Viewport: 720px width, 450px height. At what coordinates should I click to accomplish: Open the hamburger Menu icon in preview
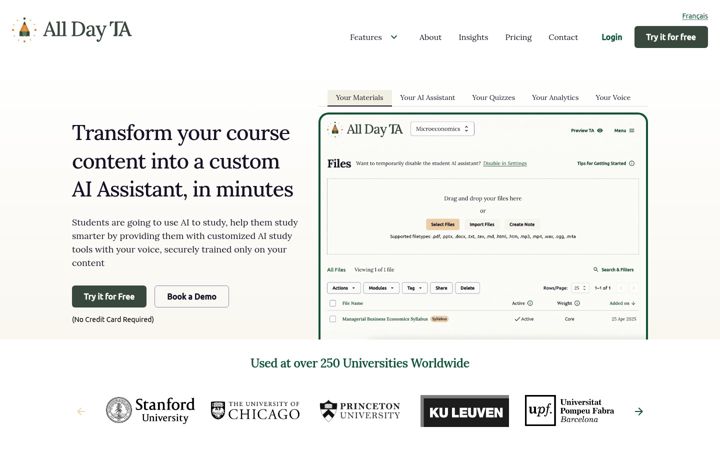tap(632, 130)
